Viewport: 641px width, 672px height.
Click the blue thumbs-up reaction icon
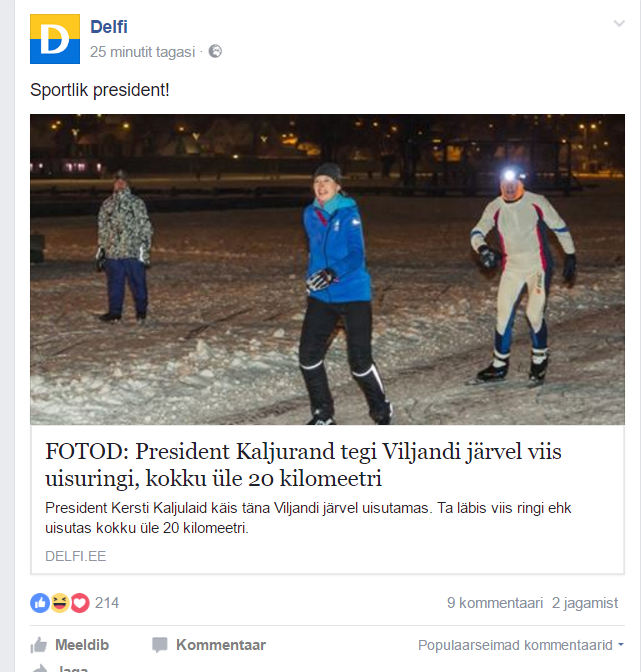40,603
